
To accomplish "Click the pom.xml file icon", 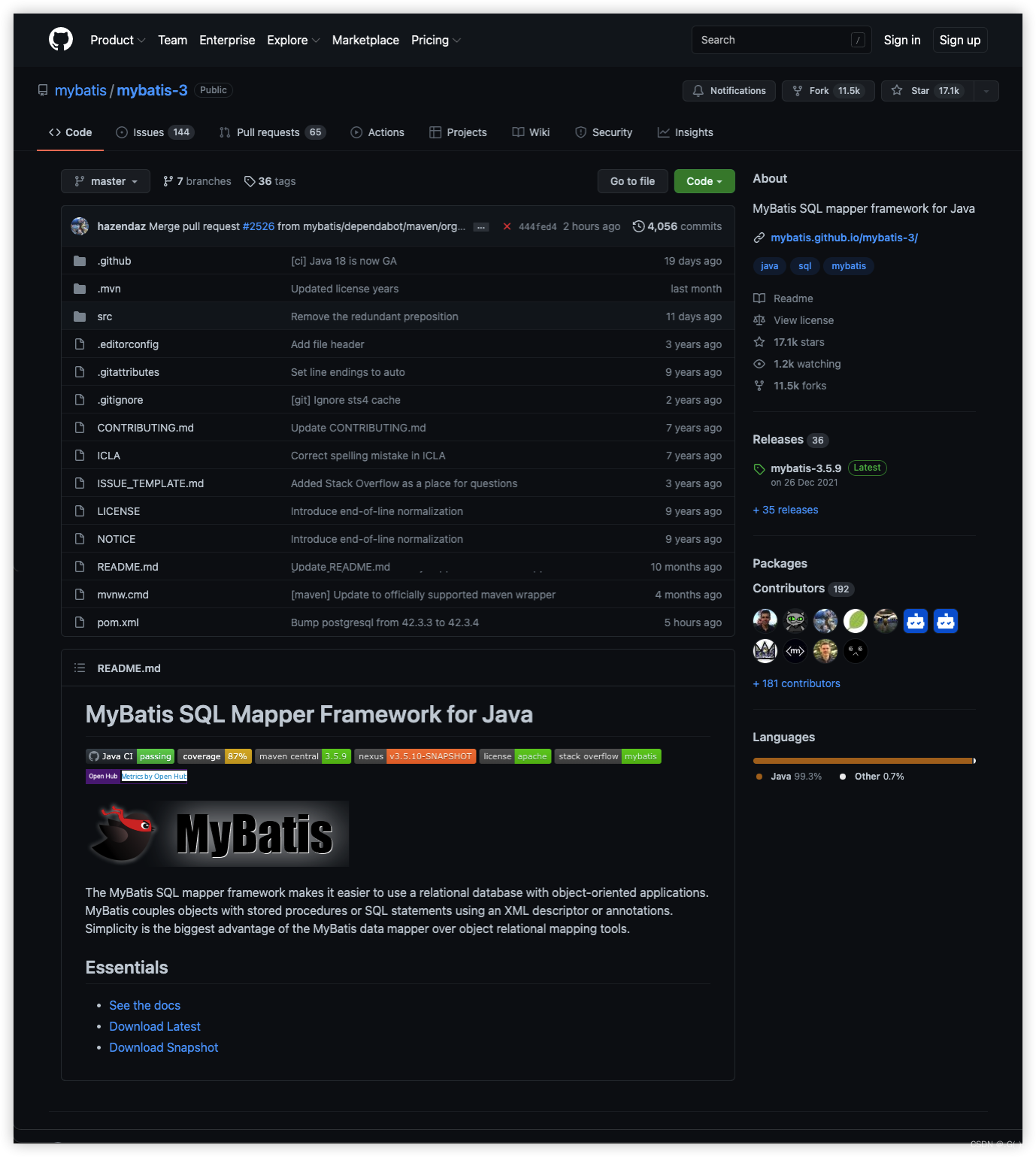I will pyautogui.click(x=80, y=622).
